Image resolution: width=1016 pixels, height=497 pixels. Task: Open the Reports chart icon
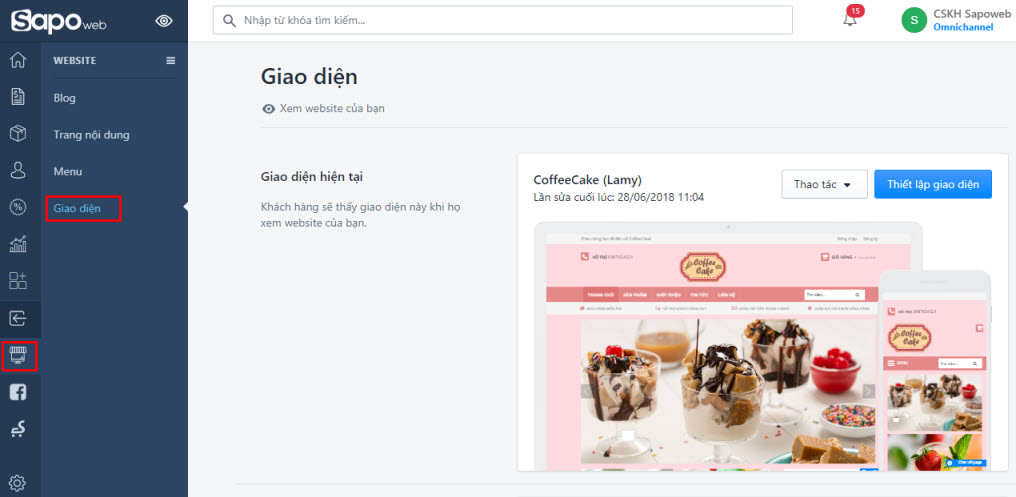[18, 245]
